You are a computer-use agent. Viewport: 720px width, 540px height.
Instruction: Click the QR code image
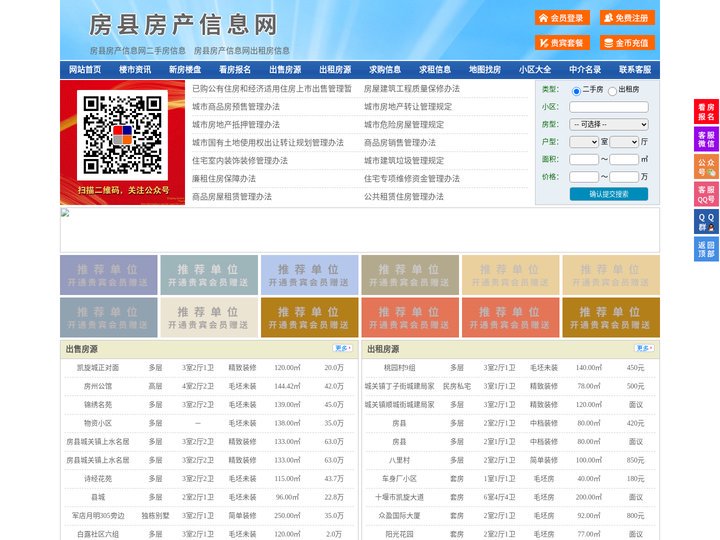point(122,135)
